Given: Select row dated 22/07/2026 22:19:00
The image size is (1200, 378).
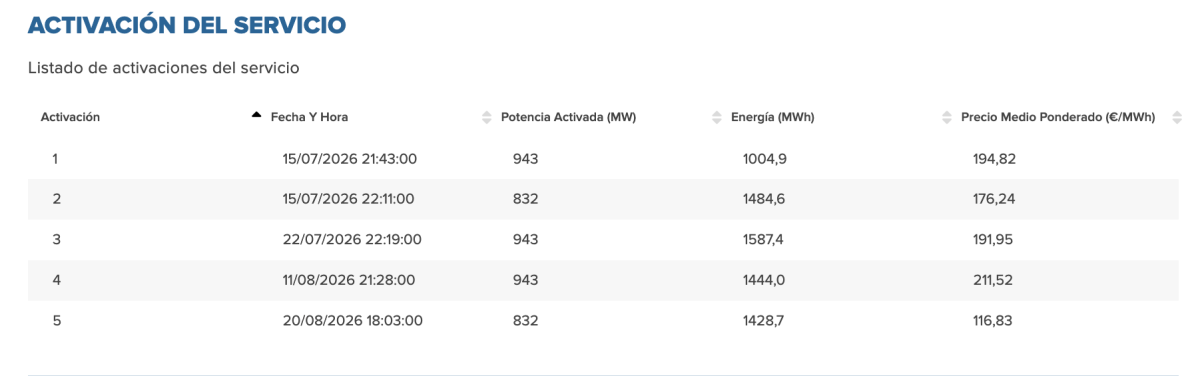Looking at the screenshot, I should pyautogui.click(x=603, y=239).
